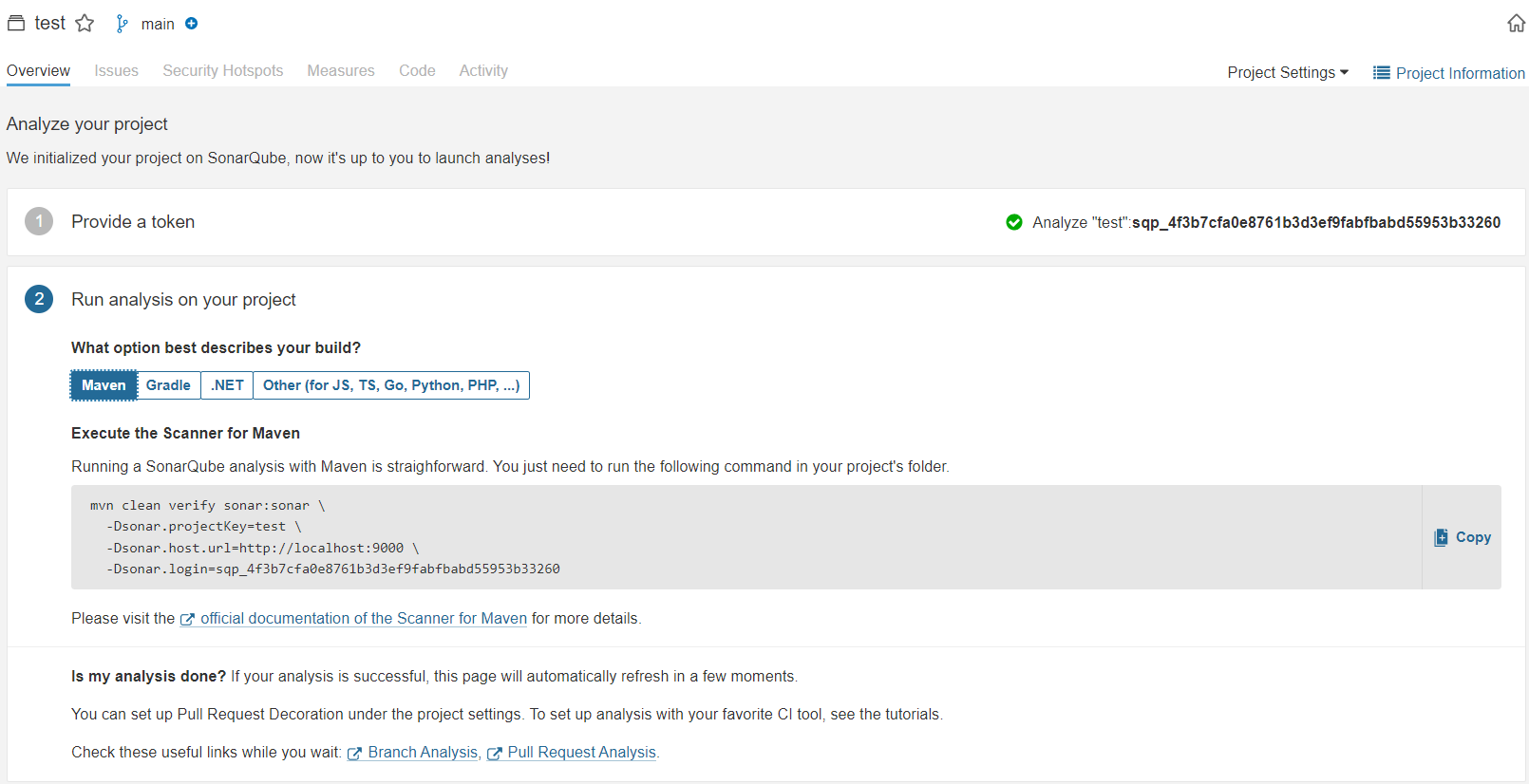The height and width of the screenshot is (784, 1529).
Task: Open the Security Hotspots tab
Action: tap(223, 71)
